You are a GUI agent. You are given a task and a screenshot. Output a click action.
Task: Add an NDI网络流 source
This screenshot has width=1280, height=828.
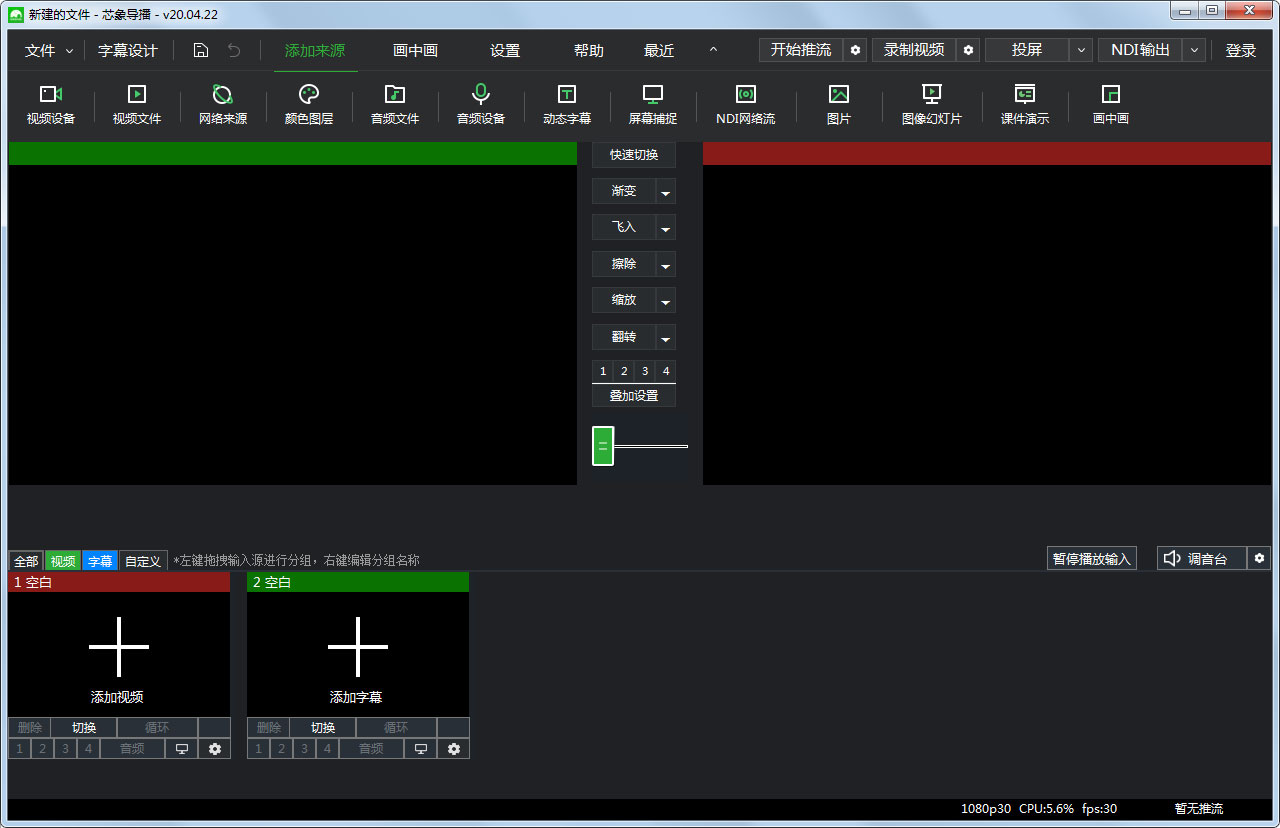click(745, 95)
